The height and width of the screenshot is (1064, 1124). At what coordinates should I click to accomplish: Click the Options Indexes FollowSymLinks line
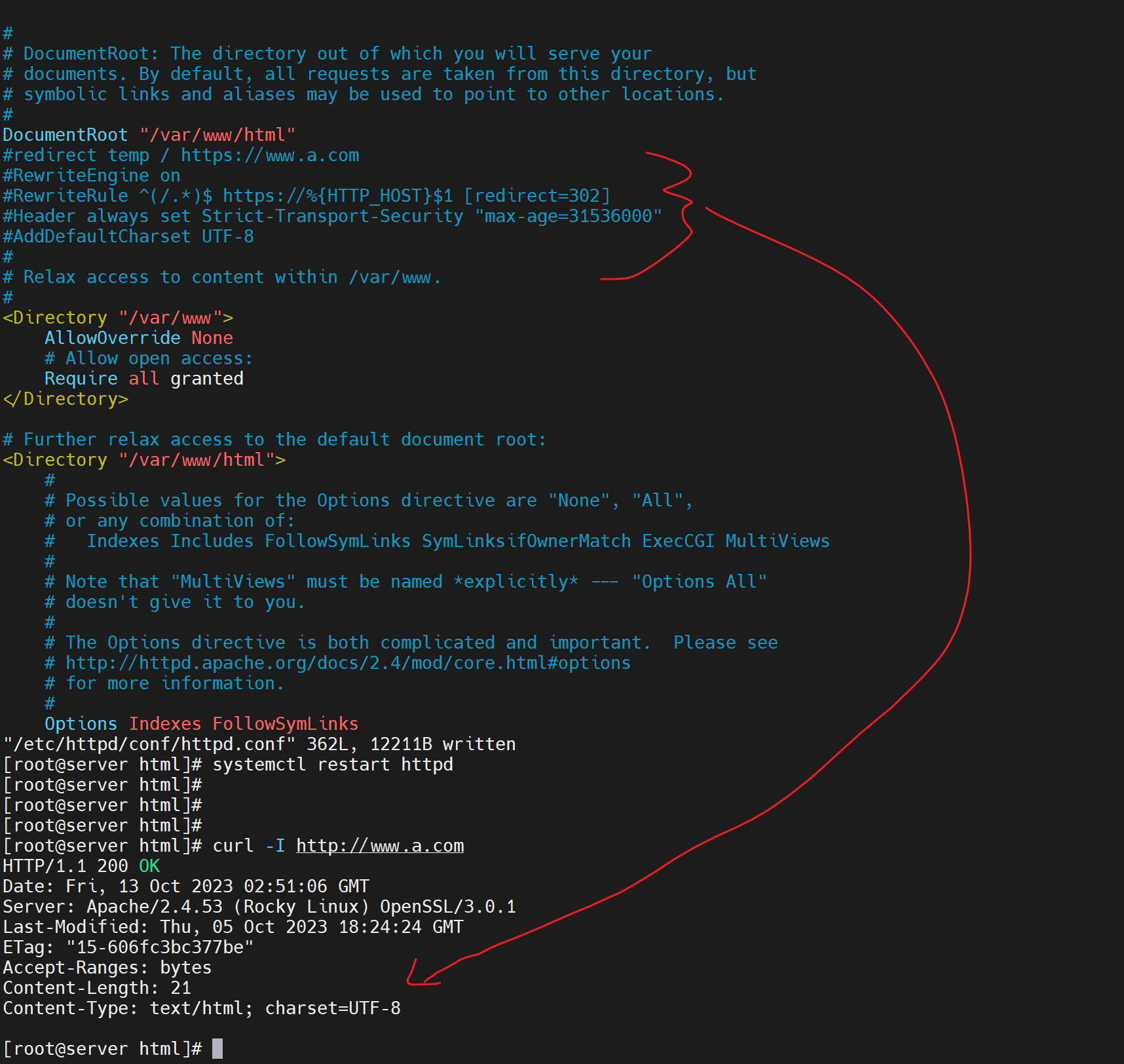[x=201, y=724]
